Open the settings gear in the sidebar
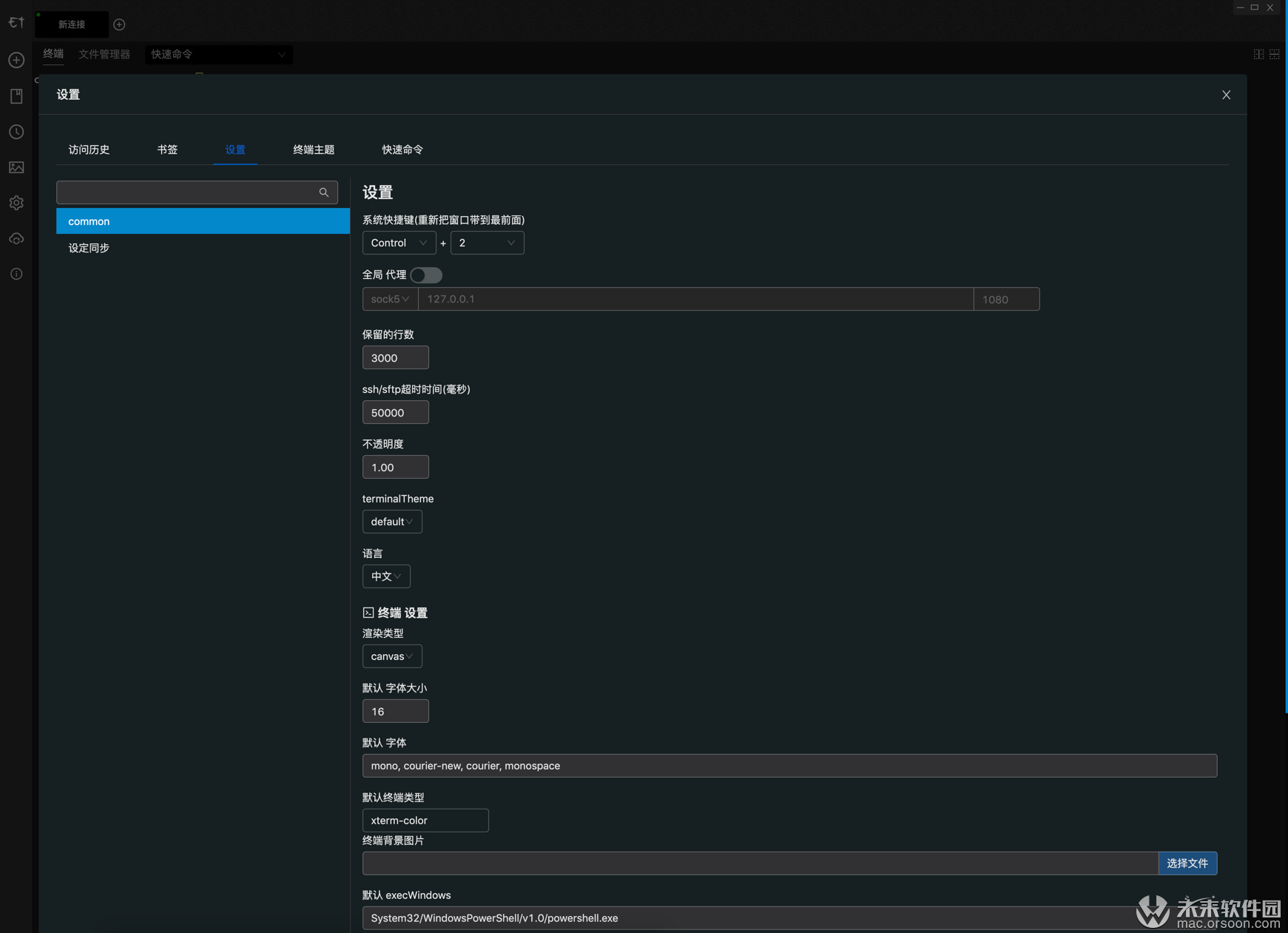1288x933 pixels. (x=16, y=203)
